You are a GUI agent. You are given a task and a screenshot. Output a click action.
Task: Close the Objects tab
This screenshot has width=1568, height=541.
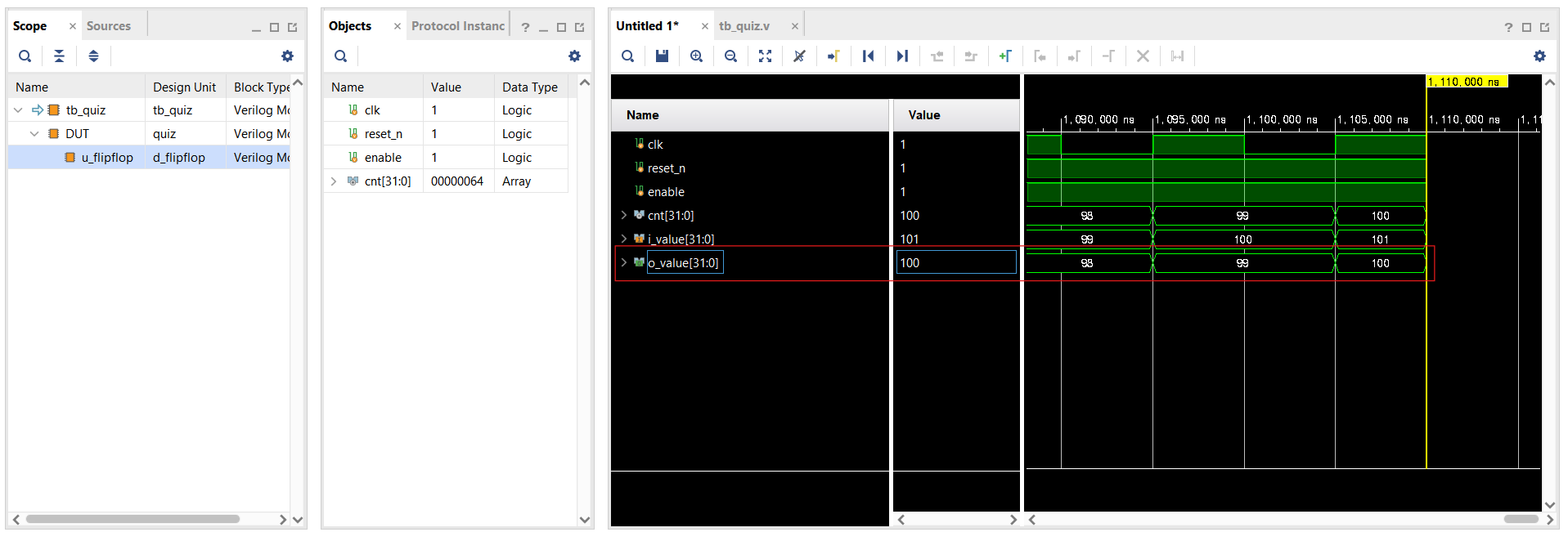pos(398,26)
